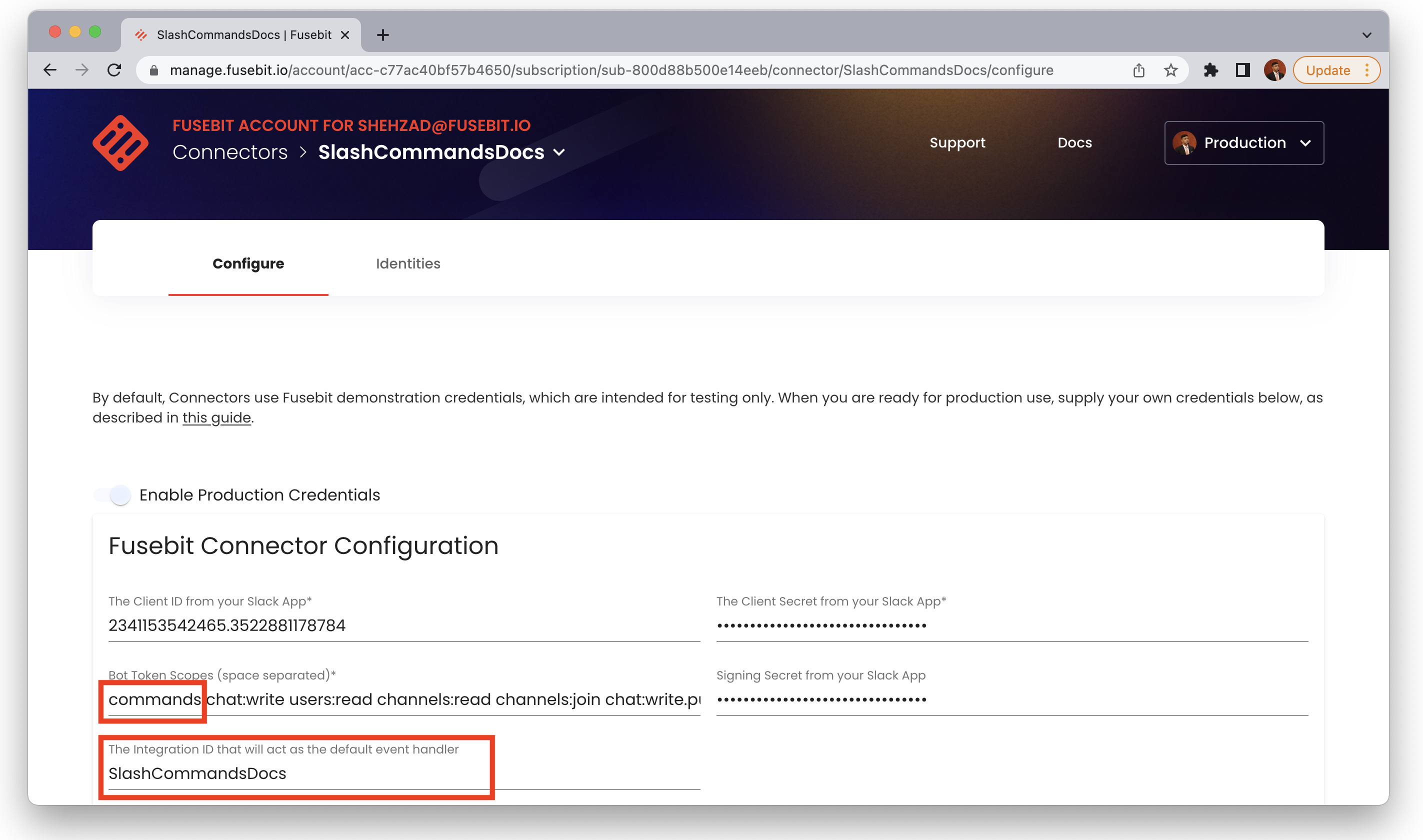Click the default event handler Integration ID field
The image size is (1423, 840).
(x=404, y=774)
